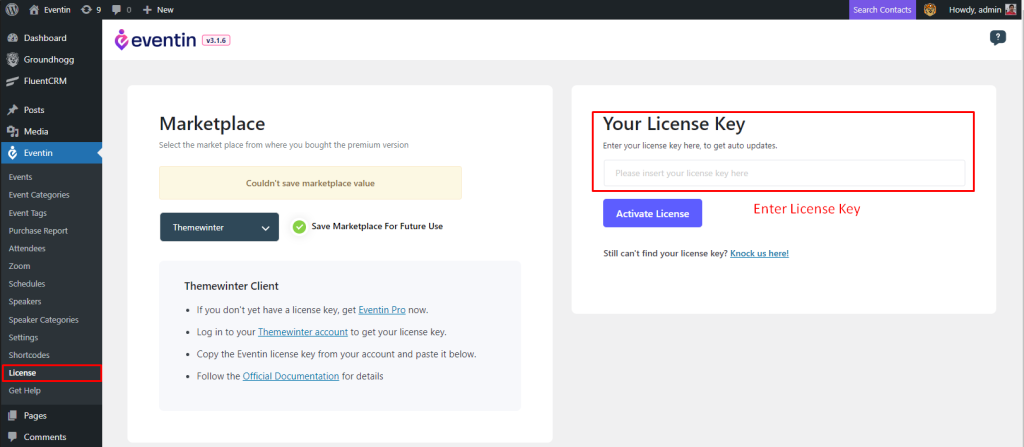Open Speakers submenu item
1024x447 pixels.
[x=25, y=301]
